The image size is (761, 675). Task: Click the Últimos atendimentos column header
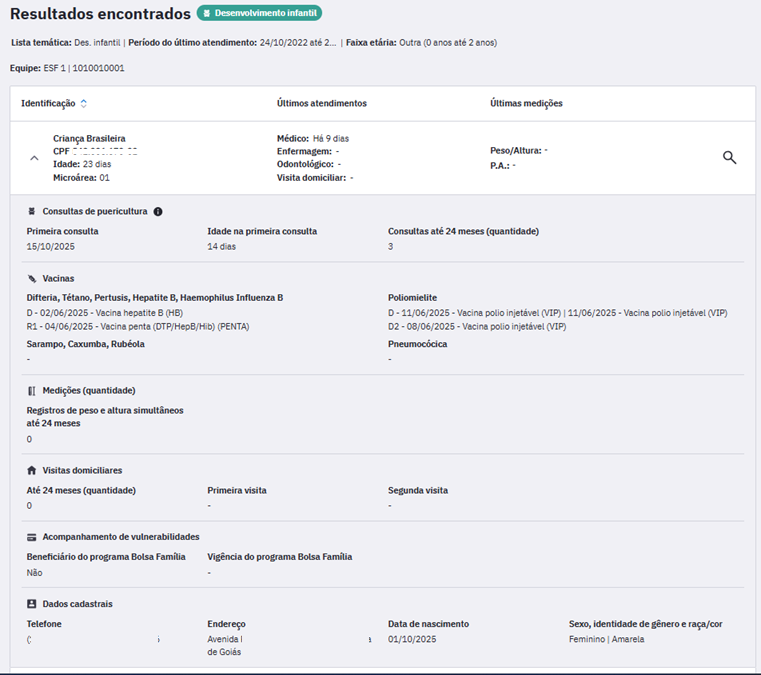[x=321, y=103]
